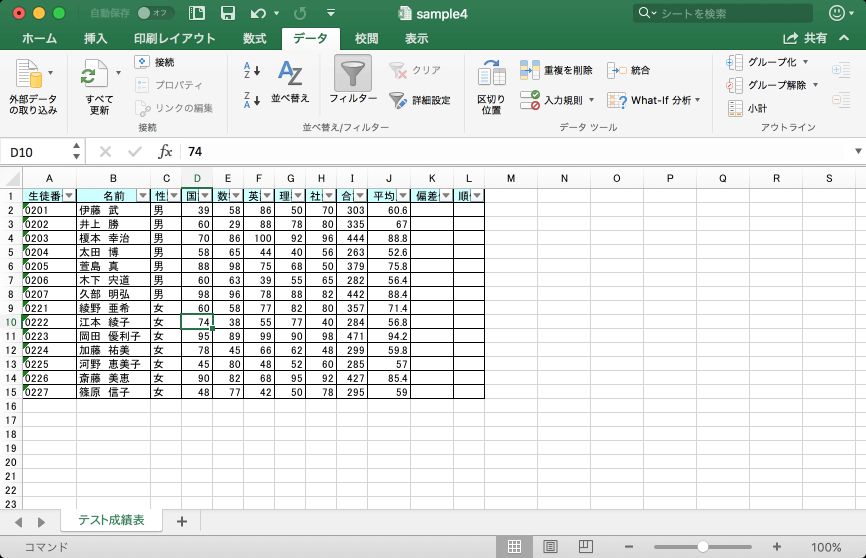
Task: Click the Connections (接続) icon
Action: pos(142,62)
